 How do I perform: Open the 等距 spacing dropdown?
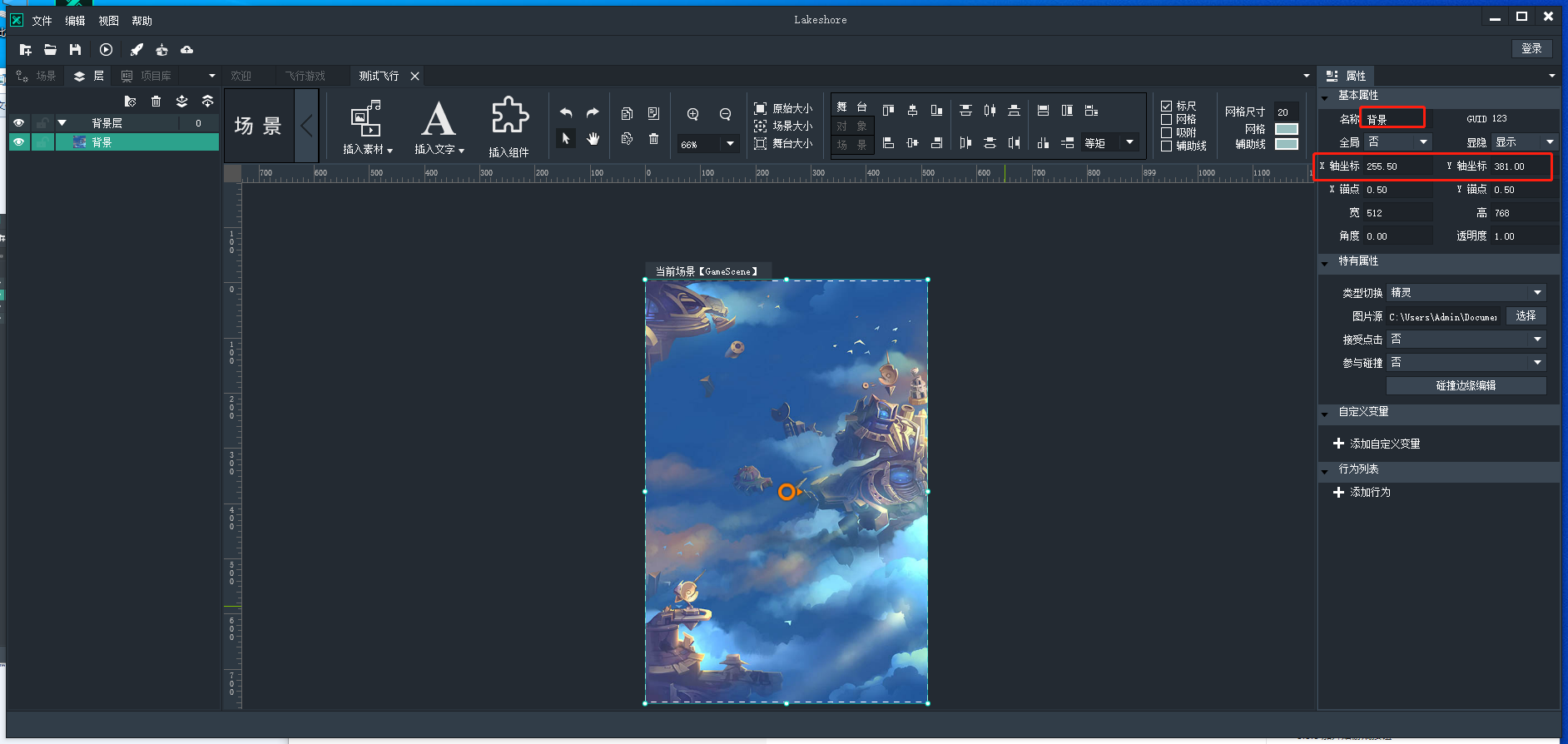(x=1129, y=143)
